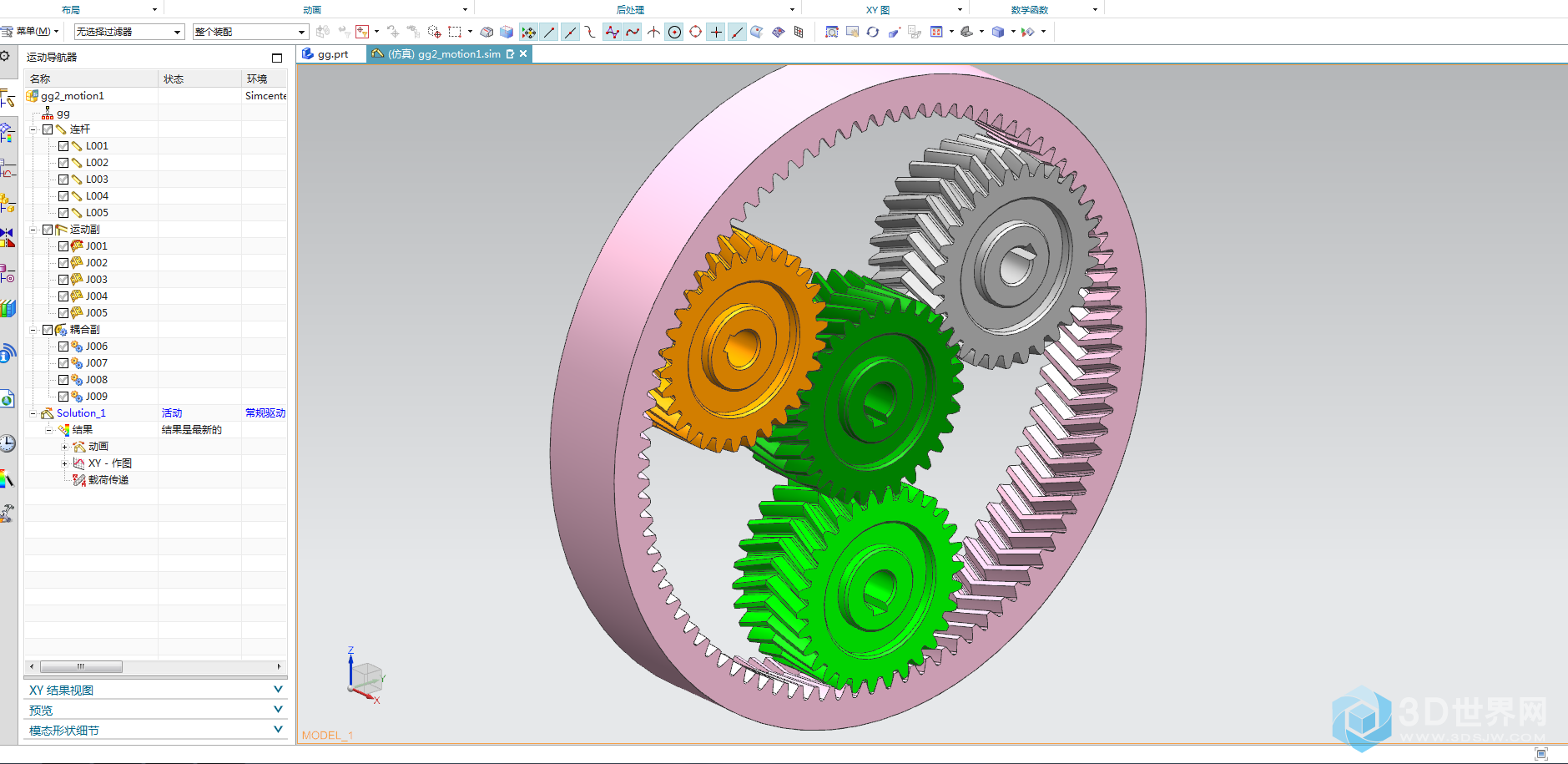Collapse the 耦合副 tree node

(33, 330)
